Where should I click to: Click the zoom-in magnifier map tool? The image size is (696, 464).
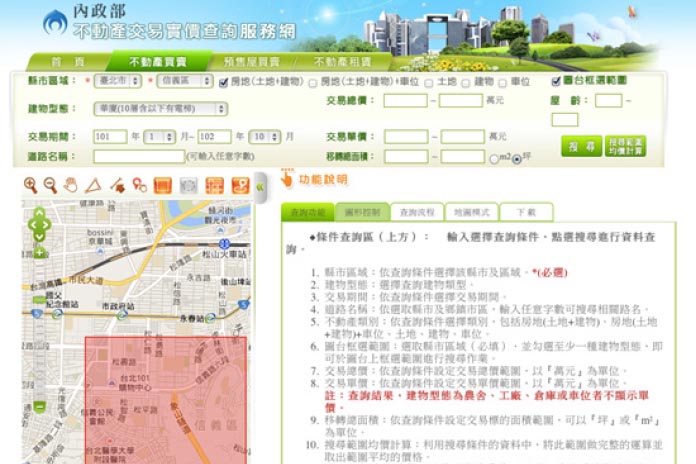pyautogui.click(x=30, y=185)
